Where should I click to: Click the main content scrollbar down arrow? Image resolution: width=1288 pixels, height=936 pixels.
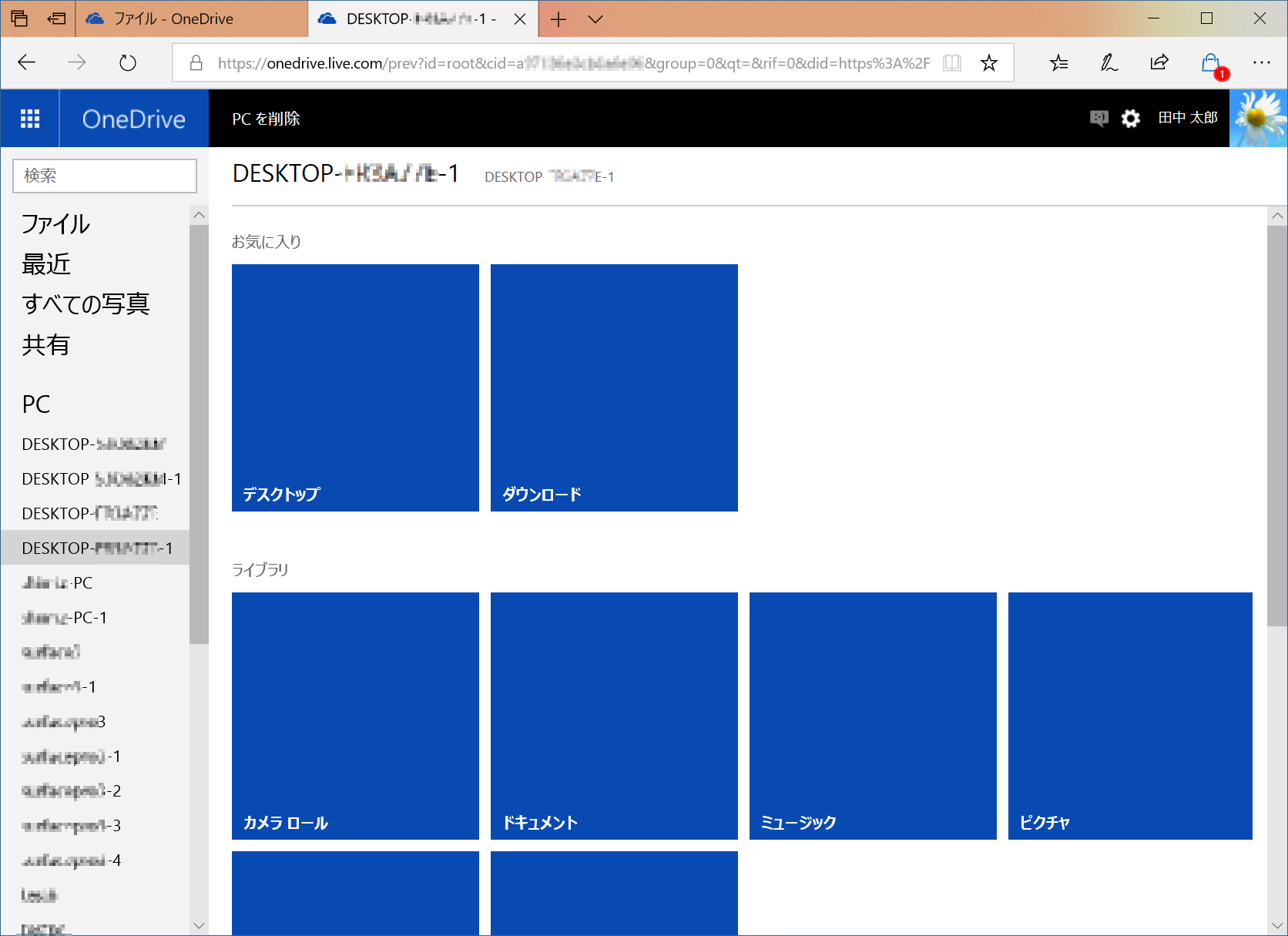(x=1277, y=926)
